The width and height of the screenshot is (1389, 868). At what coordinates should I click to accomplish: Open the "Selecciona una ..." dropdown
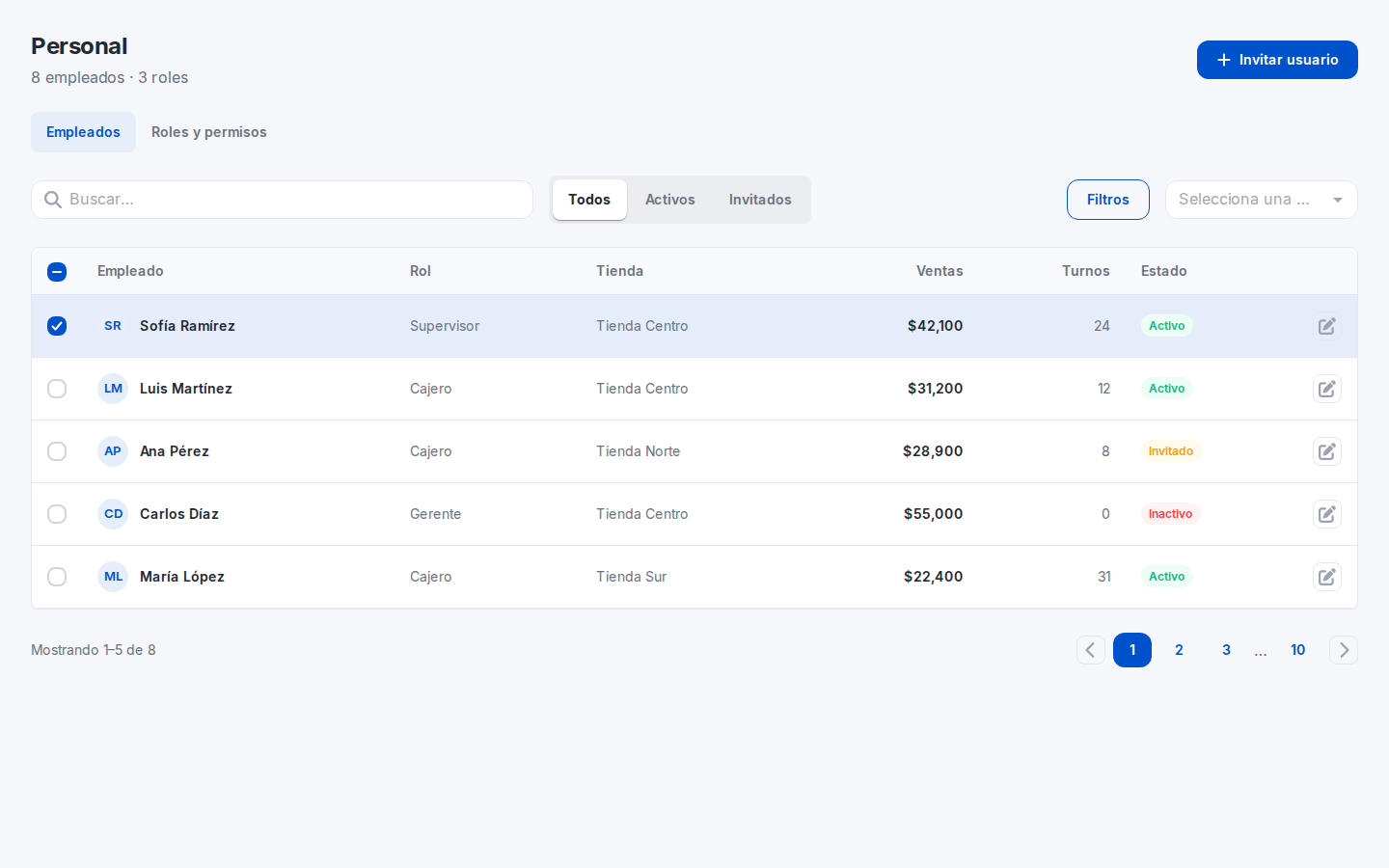[x=1262, y=200]
